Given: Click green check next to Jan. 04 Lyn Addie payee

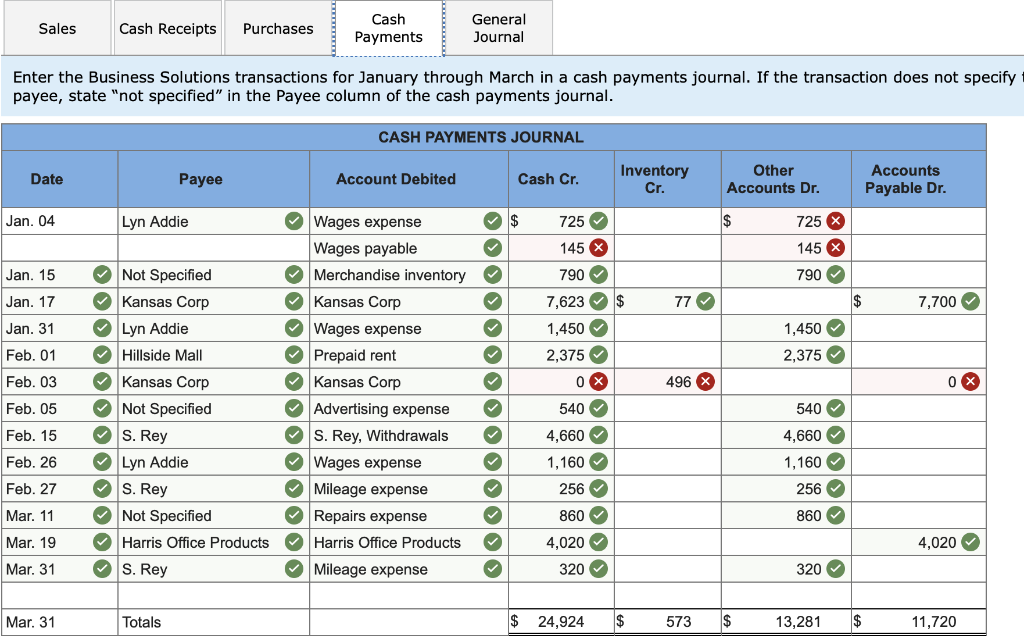Looking at the screenshot, I should coord(294,221).
